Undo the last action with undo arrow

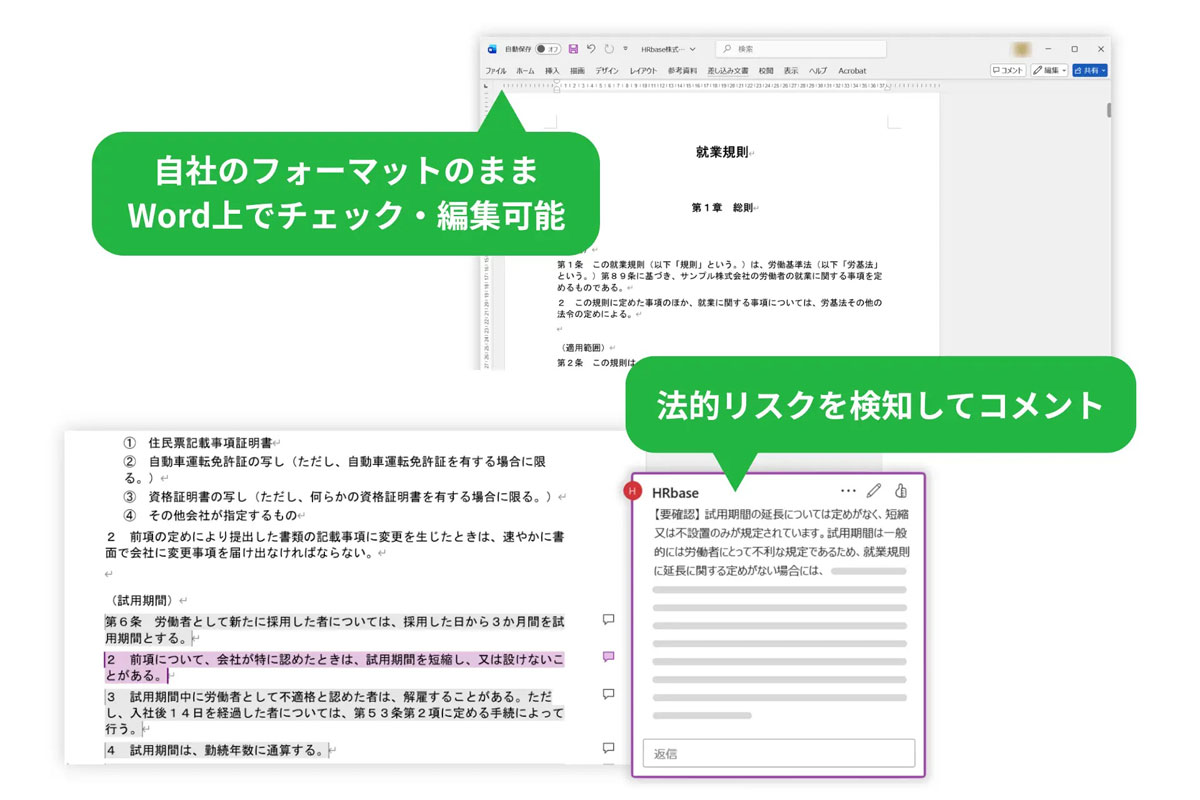tap(591, 49)
